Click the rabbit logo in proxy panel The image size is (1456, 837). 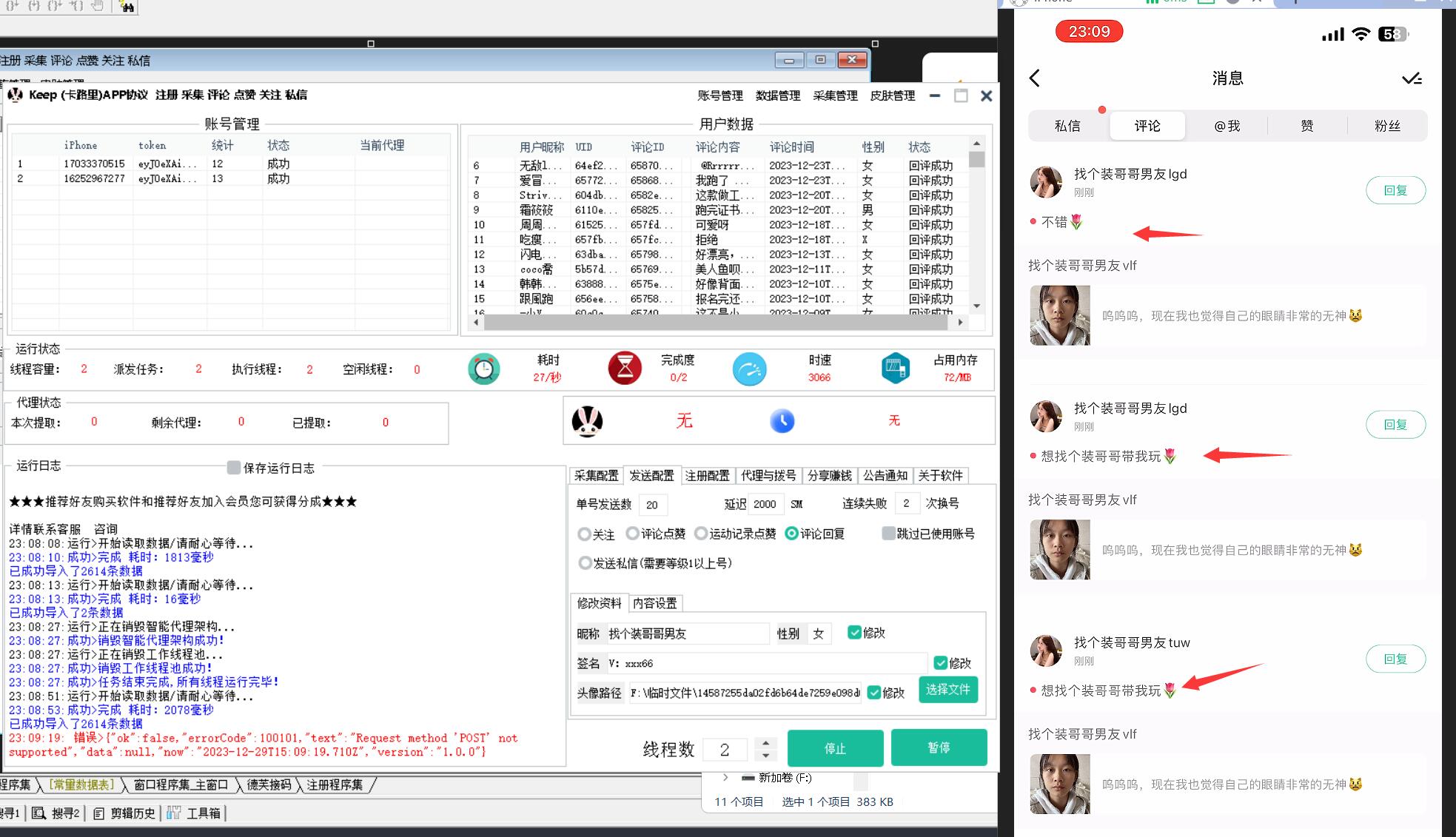587,421
